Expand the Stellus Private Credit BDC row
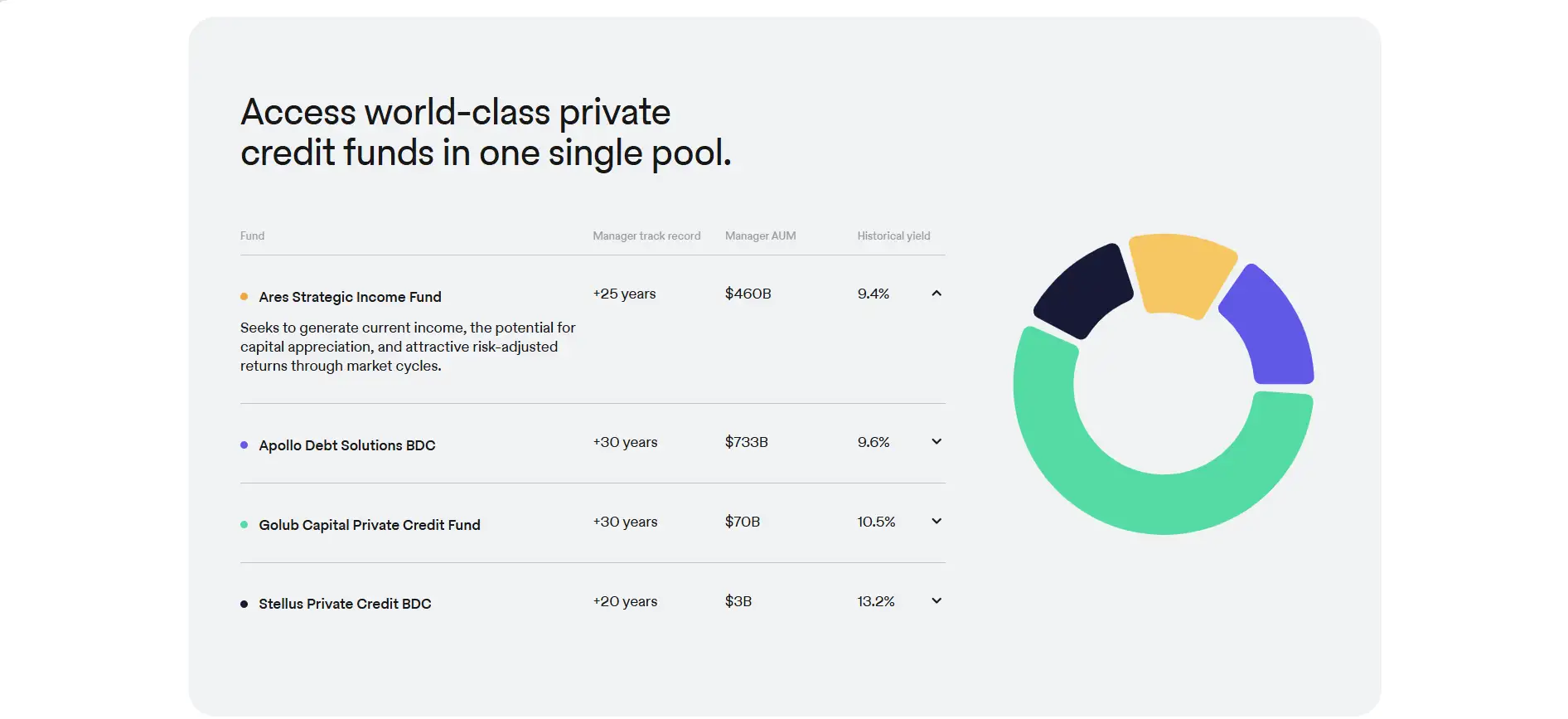Image resolution: width=1568 pixels, height=719 pixels. pos(936,601)
